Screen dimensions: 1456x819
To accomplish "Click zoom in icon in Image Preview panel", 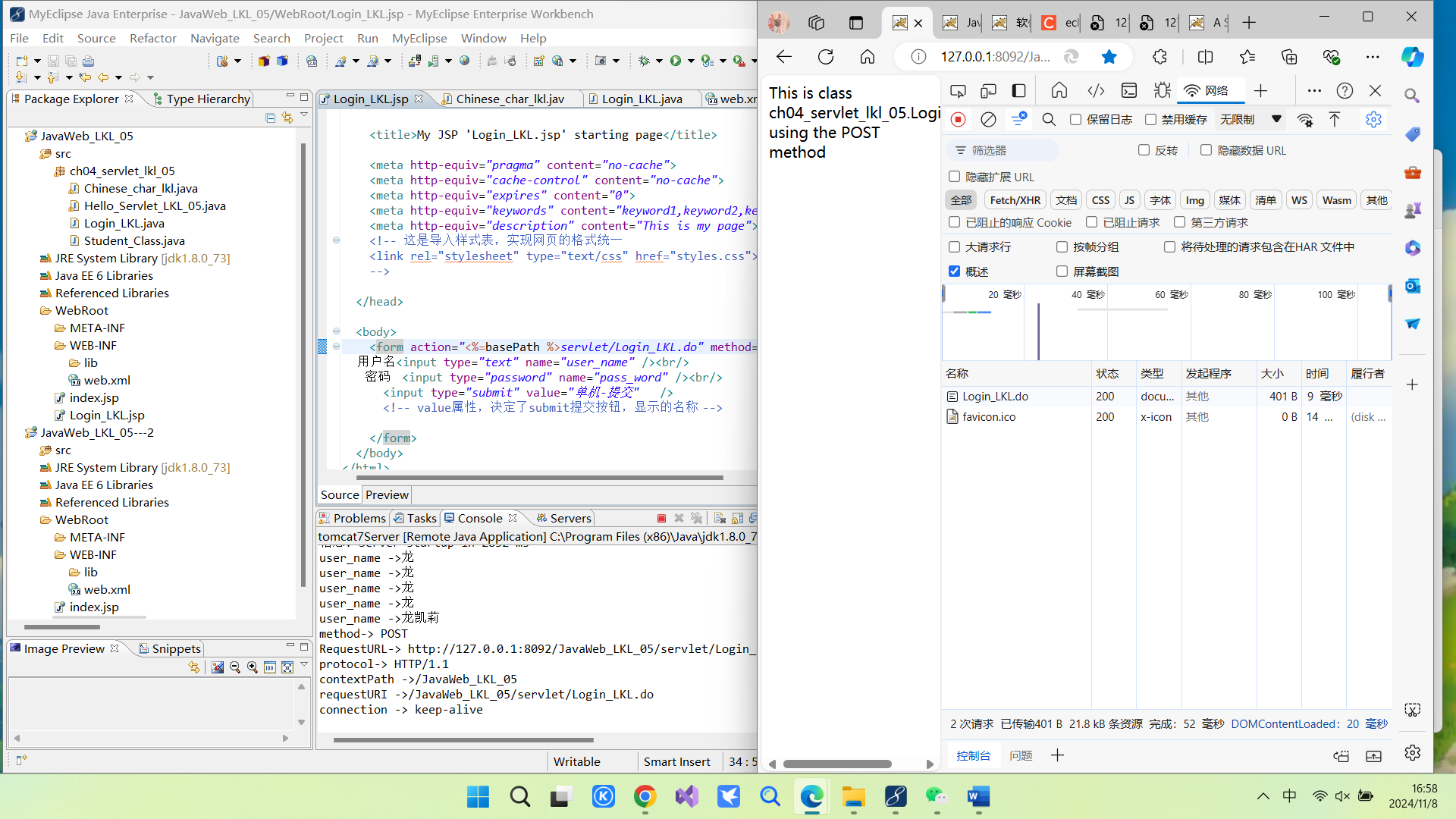I will tap(253, 667).
